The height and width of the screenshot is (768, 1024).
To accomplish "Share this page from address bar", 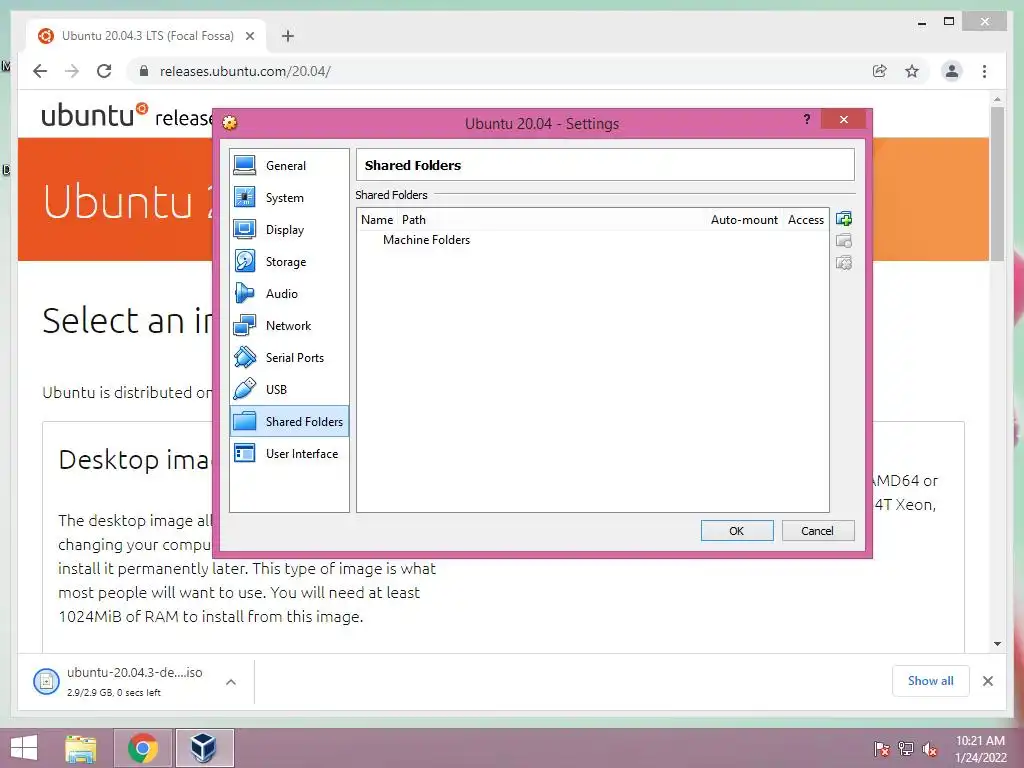I will [880, 71].
